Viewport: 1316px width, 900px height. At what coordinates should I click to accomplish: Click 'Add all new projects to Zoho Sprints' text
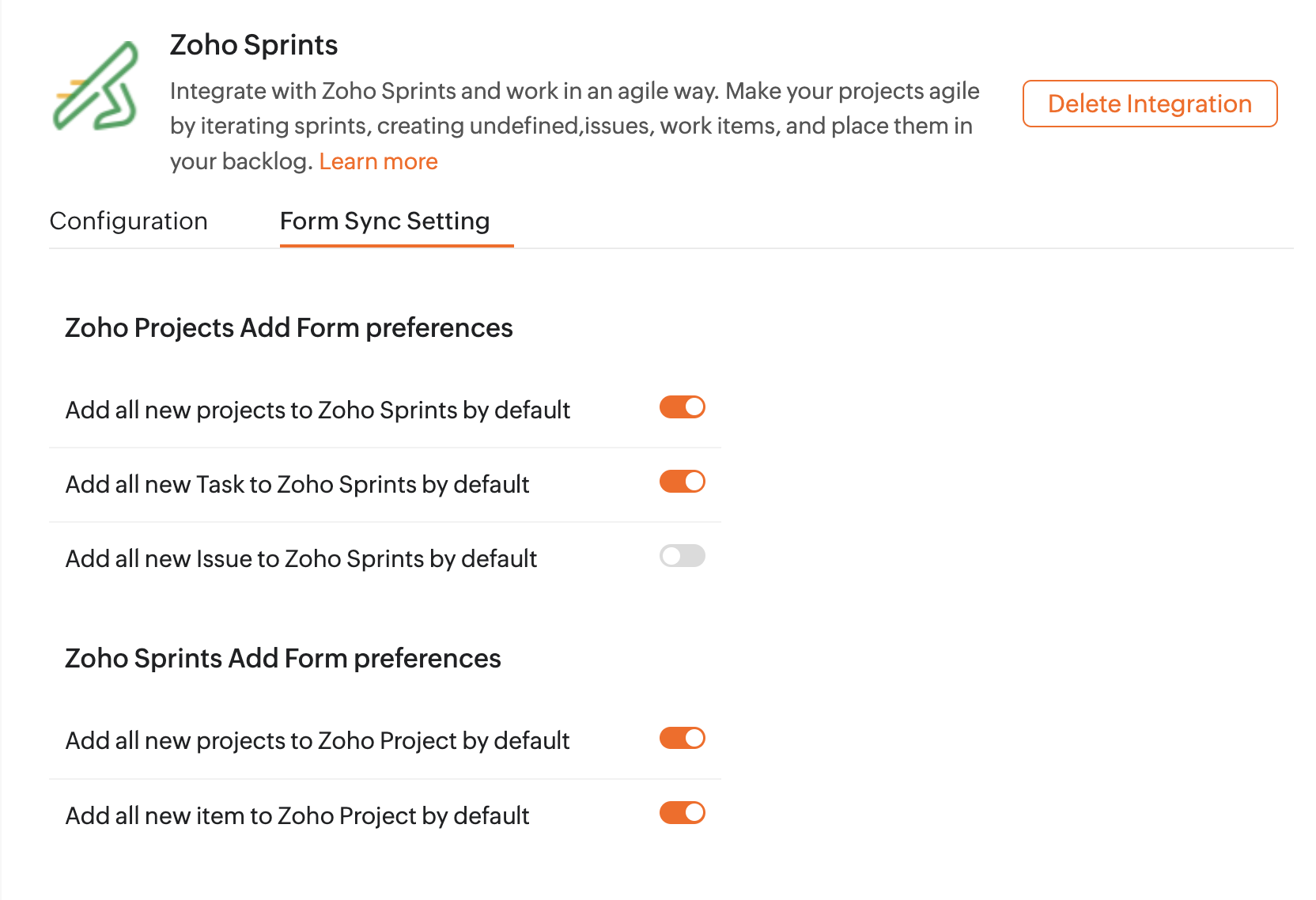tap(318, 410)
